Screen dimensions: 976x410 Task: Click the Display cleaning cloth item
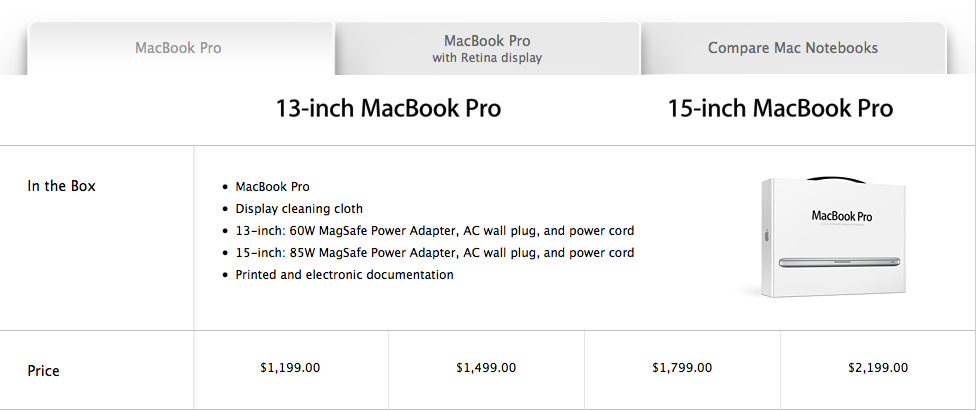click(299, 209)
